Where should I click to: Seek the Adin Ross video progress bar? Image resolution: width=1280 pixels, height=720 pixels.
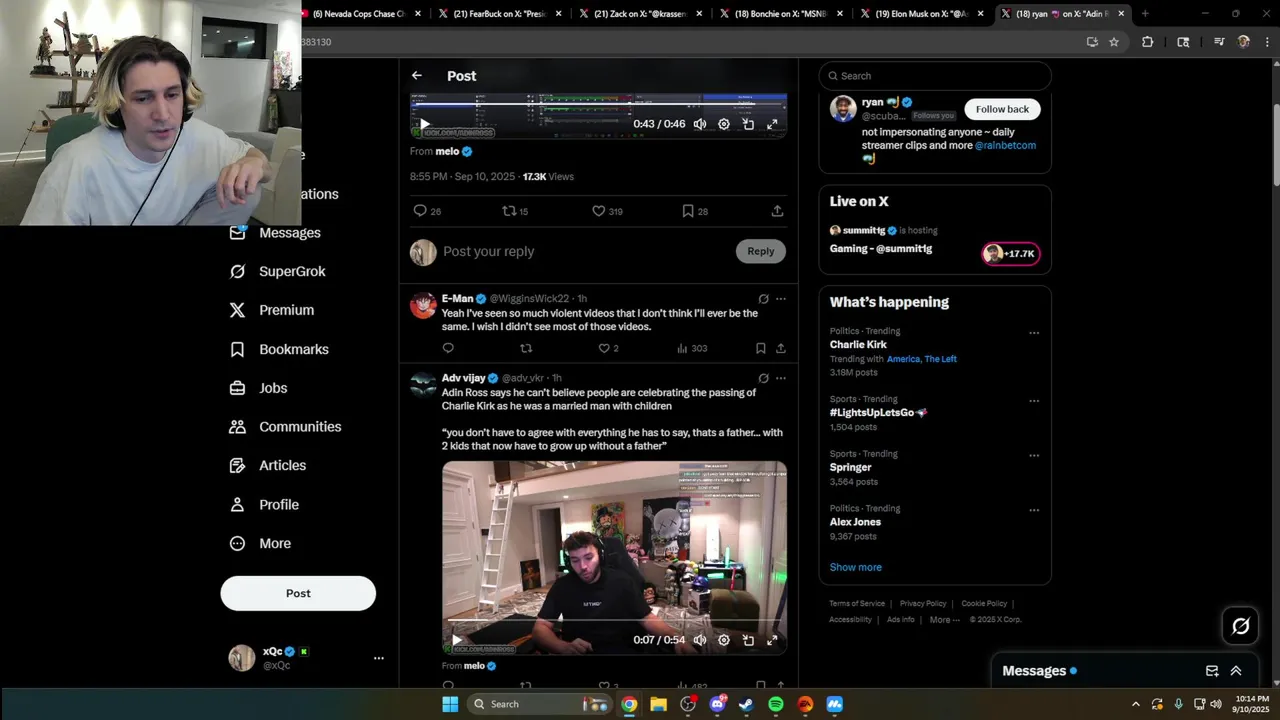click(614, 621)
